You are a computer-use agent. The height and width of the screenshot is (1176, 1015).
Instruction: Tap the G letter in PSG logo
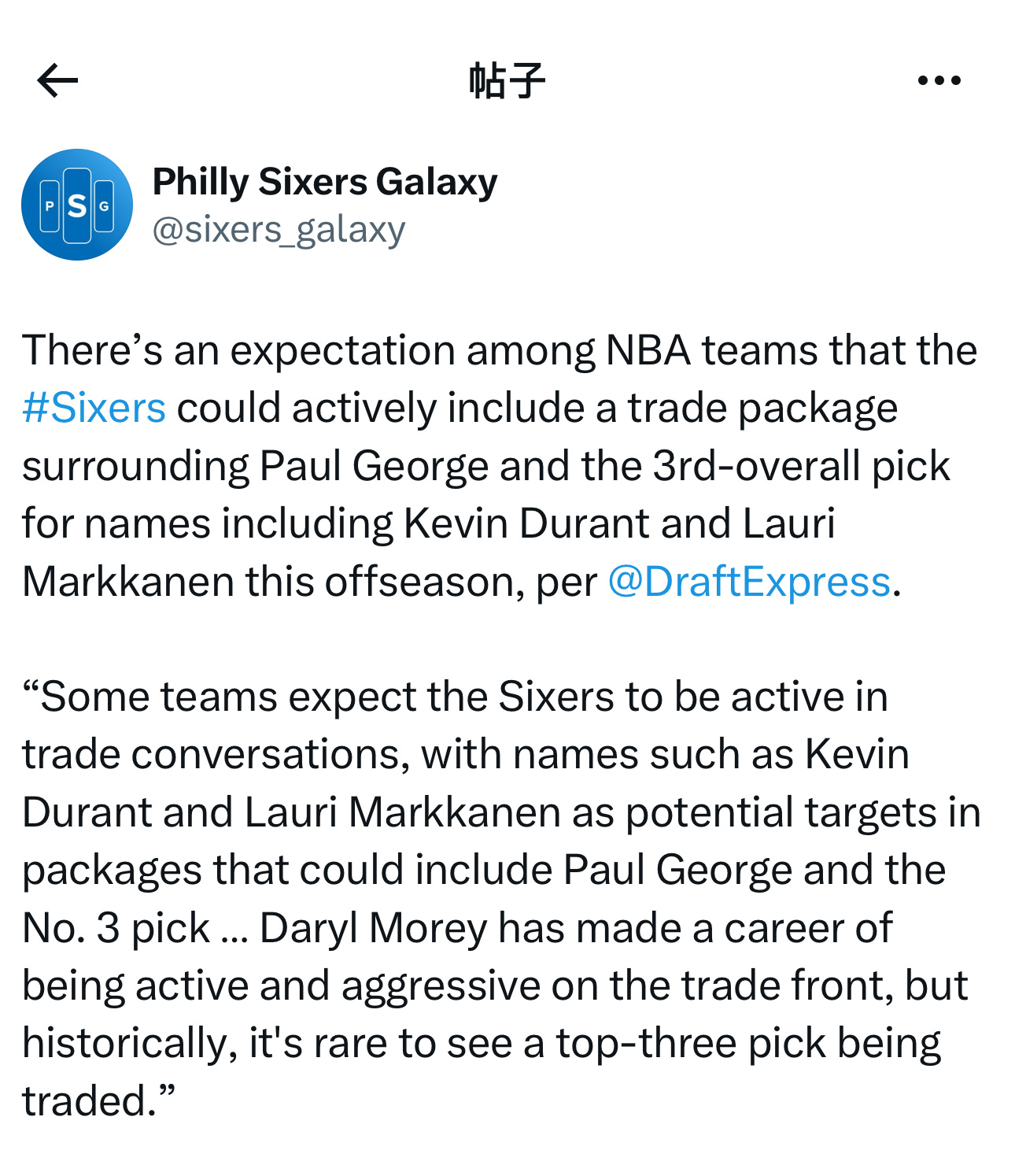pyautogui.click(x=104, y=206)
